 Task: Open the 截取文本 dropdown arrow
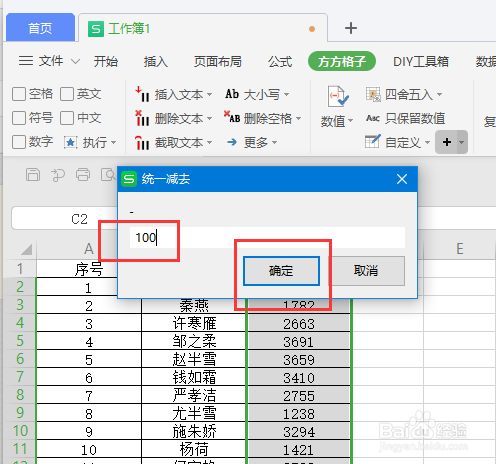click(x=209, y=142)
